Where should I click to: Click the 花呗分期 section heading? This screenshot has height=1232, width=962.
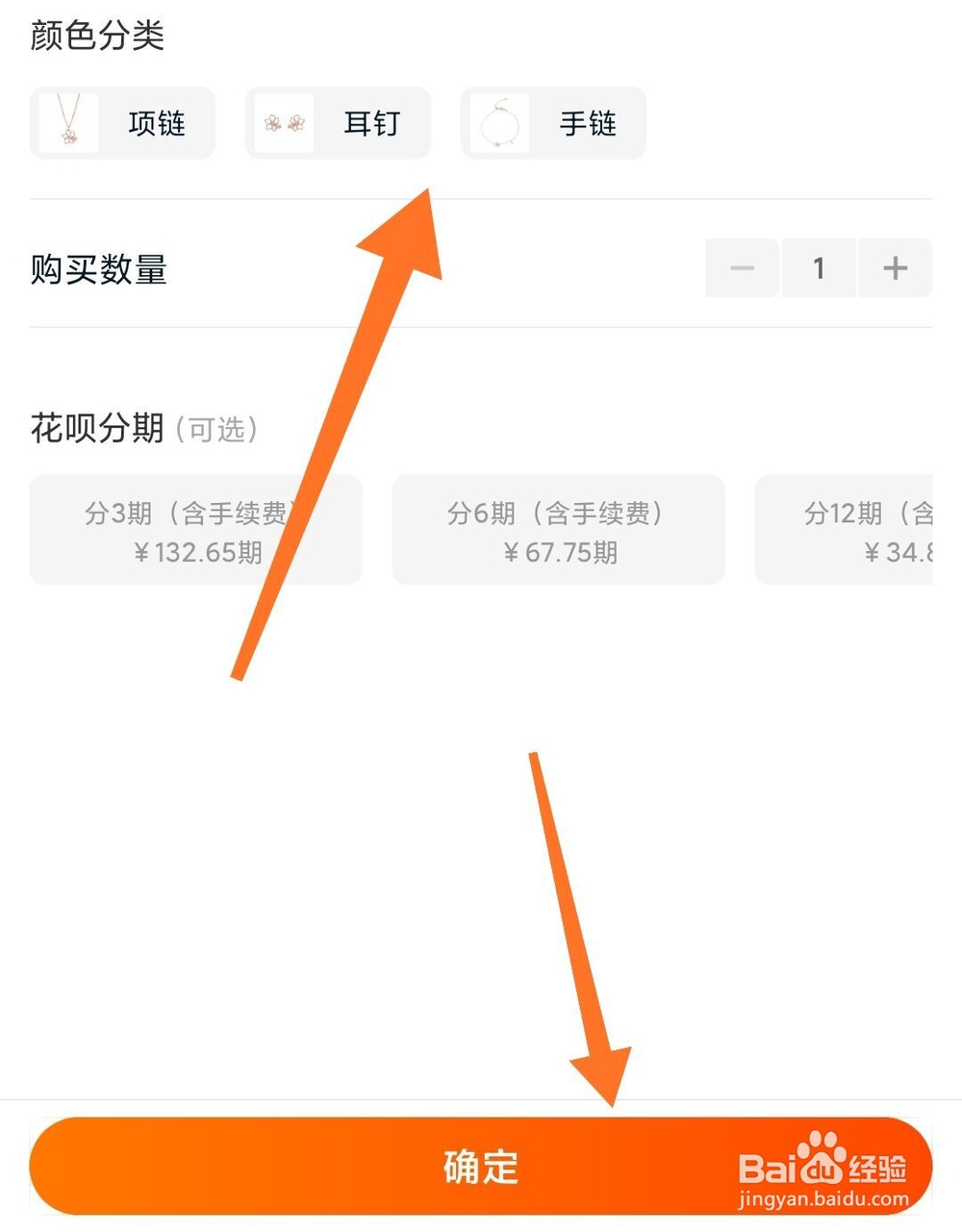click(x=97, y=428)
